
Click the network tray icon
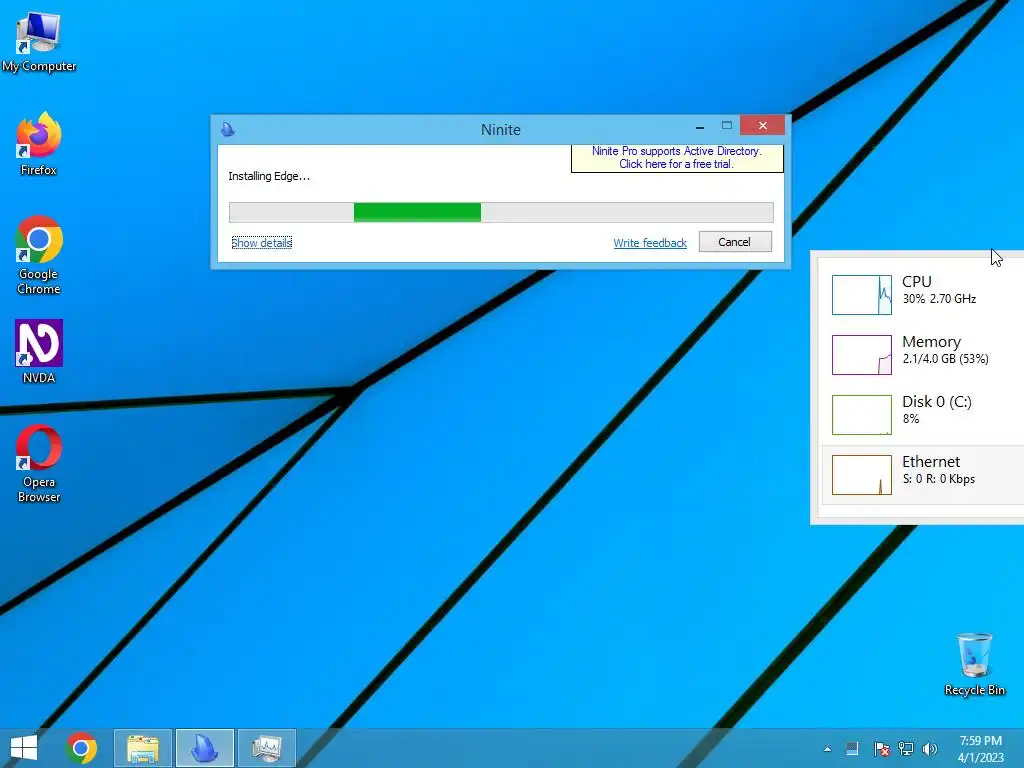click(x=906, y=748)
